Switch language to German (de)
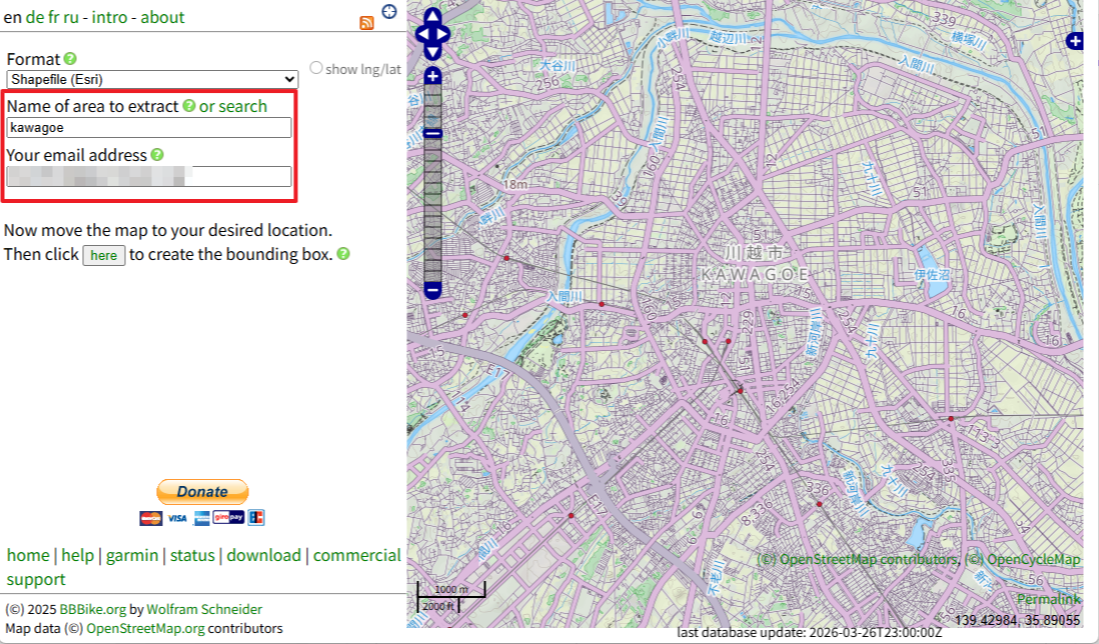Screen dimensions: 1099x644 (35, 17)
